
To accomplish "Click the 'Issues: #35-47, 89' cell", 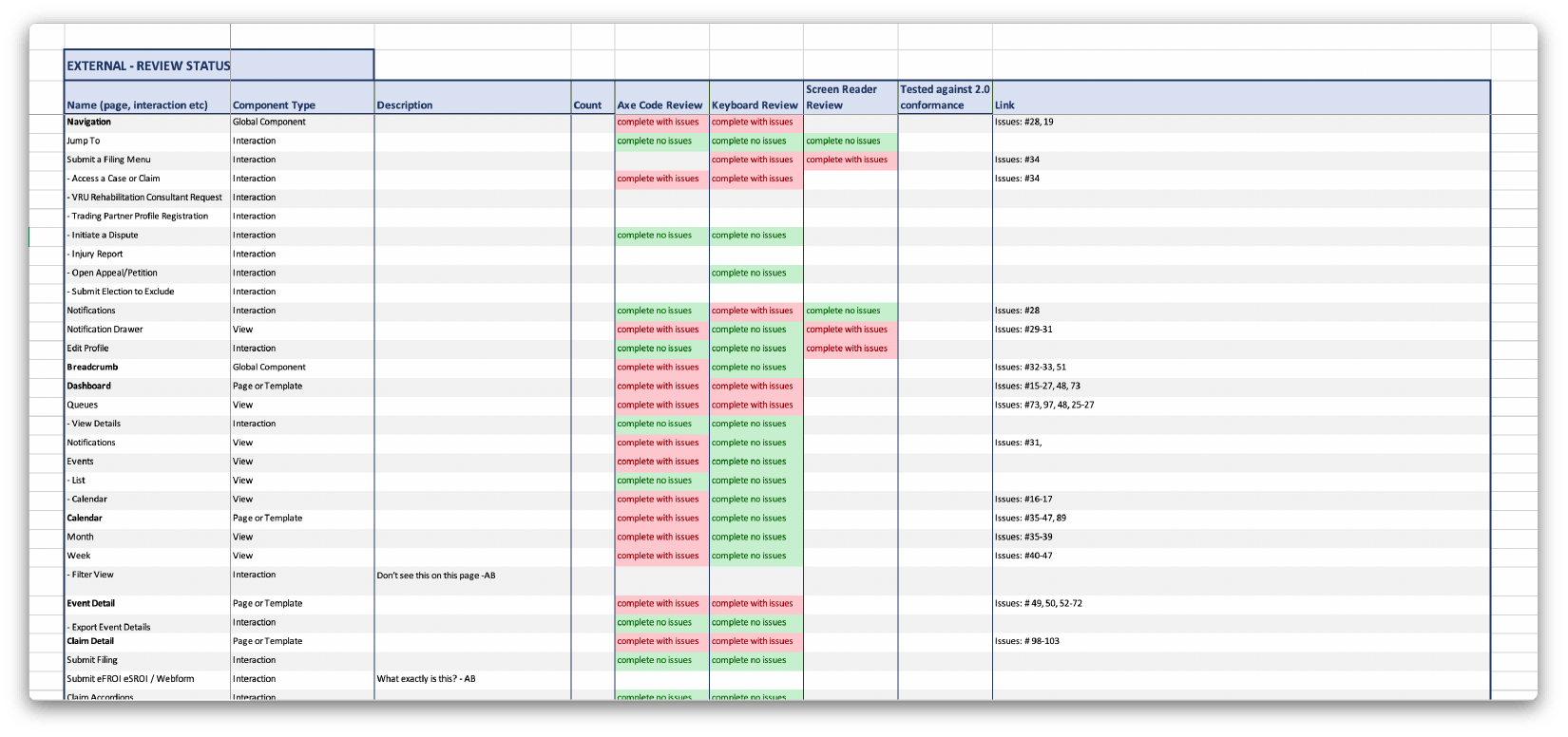I will [x=1241, y=519].
